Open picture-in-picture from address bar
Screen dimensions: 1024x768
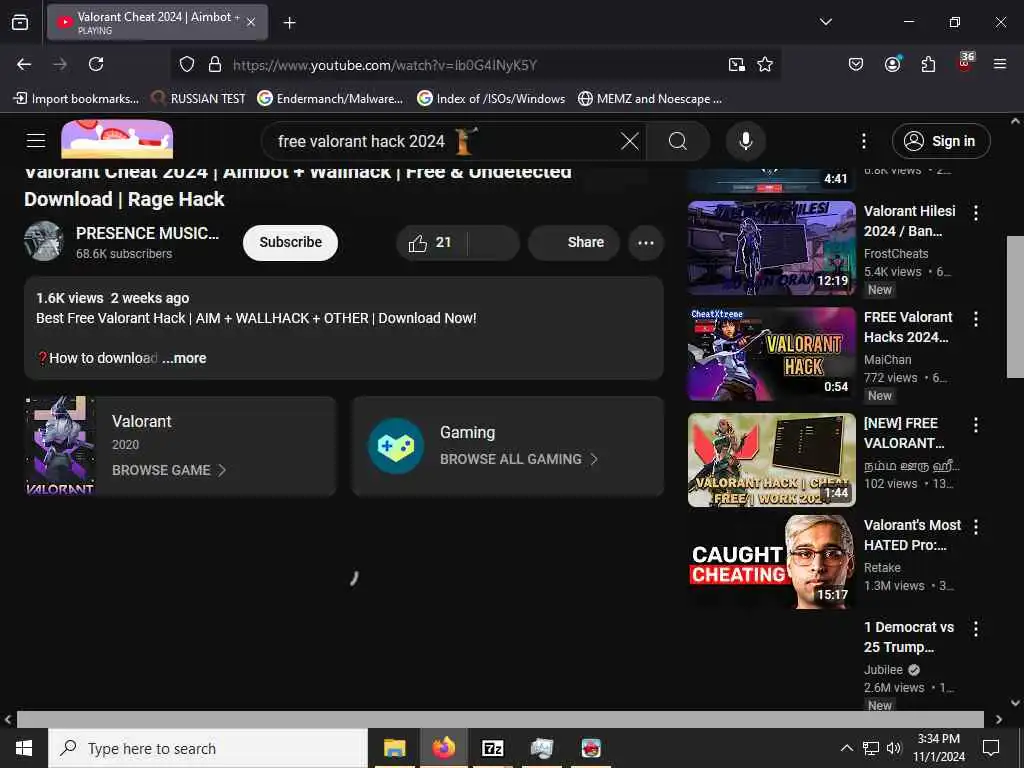point(737,65)
